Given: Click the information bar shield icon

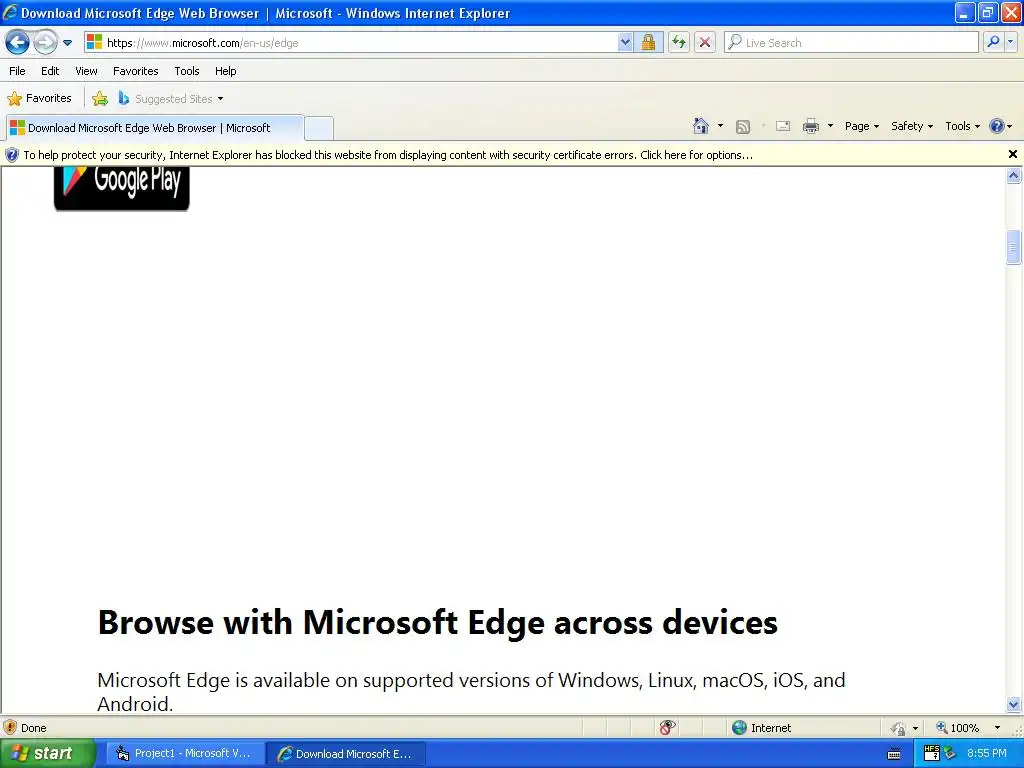Looking at the screenshot, I should coord(12,155).
